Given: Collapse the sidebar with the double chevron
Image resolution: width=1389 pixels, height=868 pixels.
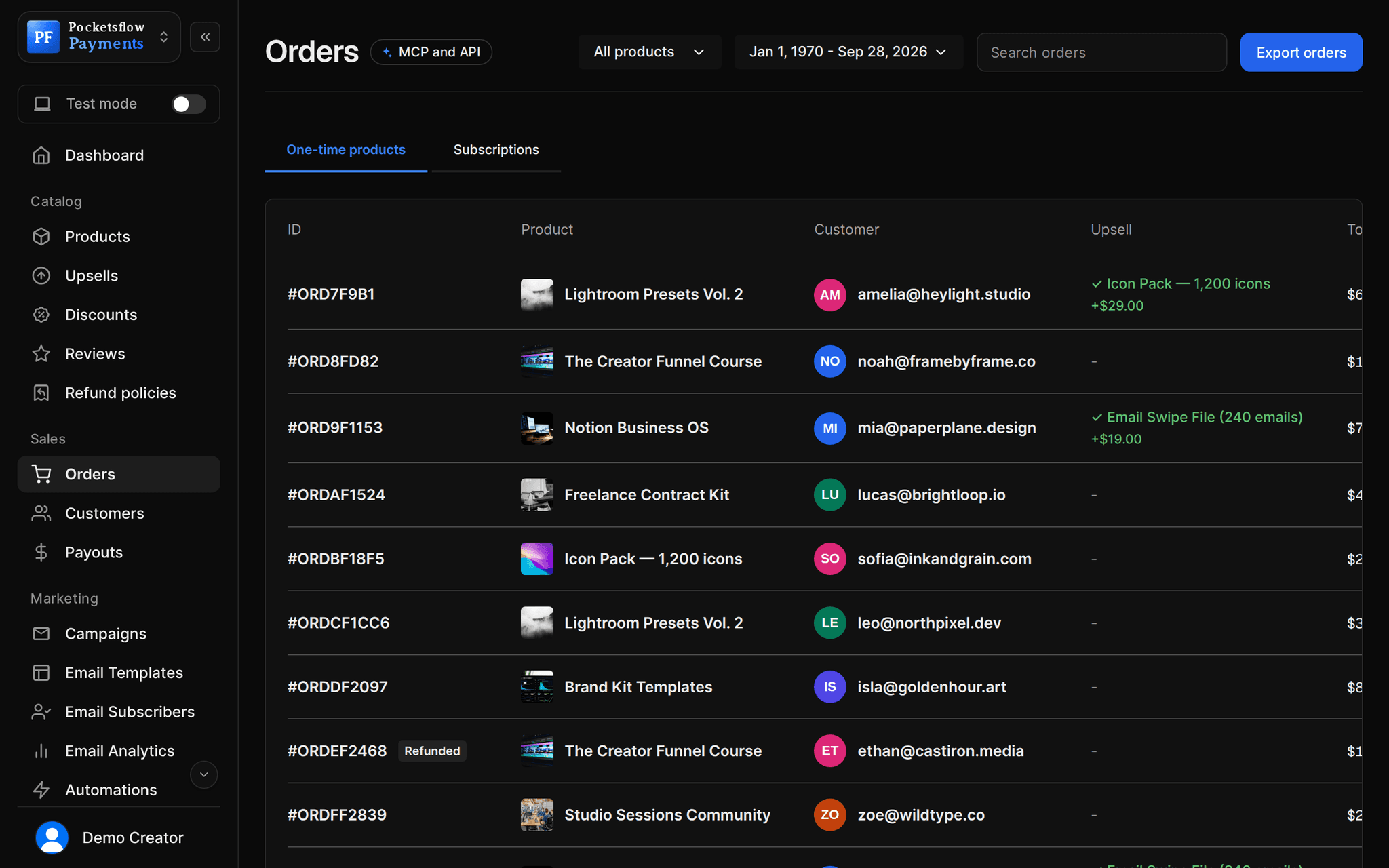Looking at the screenshot, I should 205,37.
